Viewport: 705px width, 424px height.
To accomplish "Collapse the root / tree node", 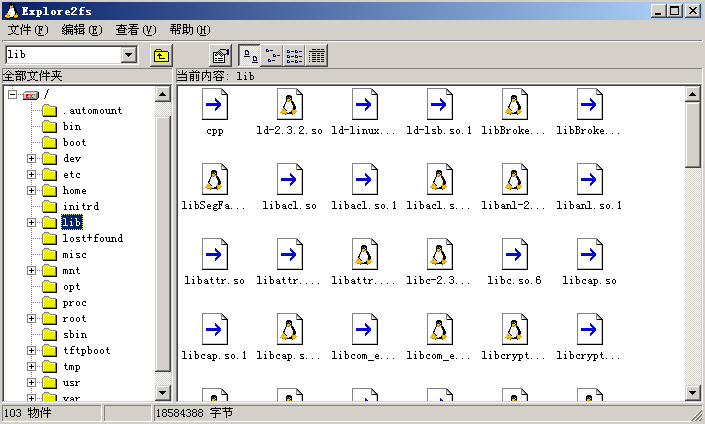I will coord(12,94).
